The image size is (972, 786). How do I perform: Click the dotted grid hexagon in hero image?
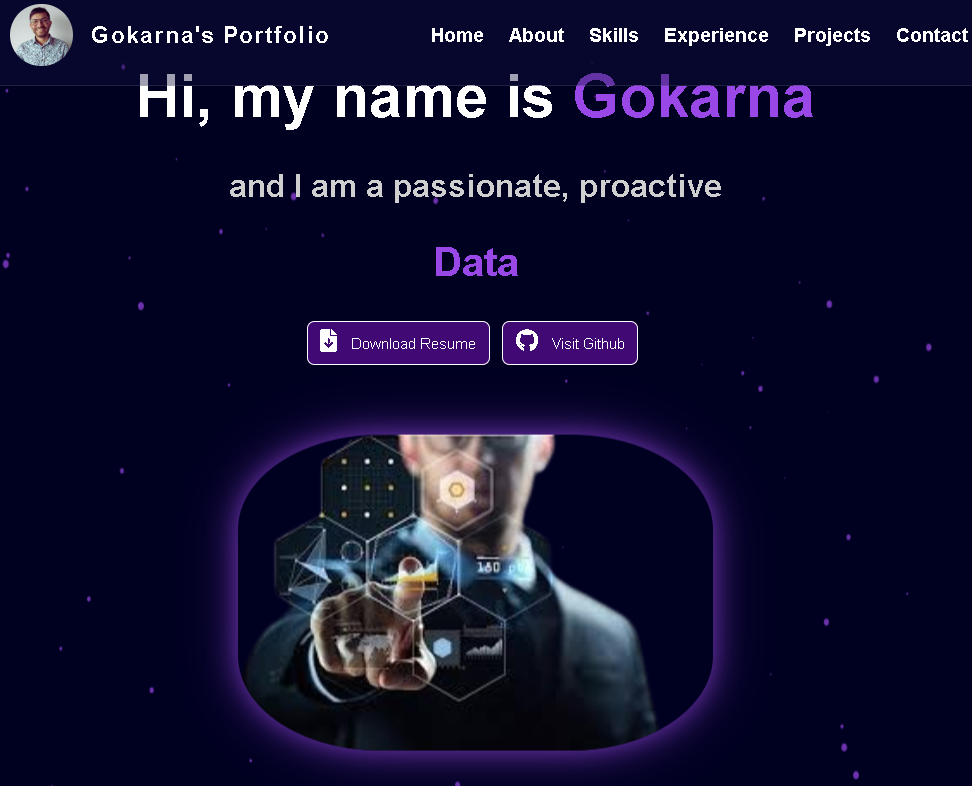[x=367, y=488]
